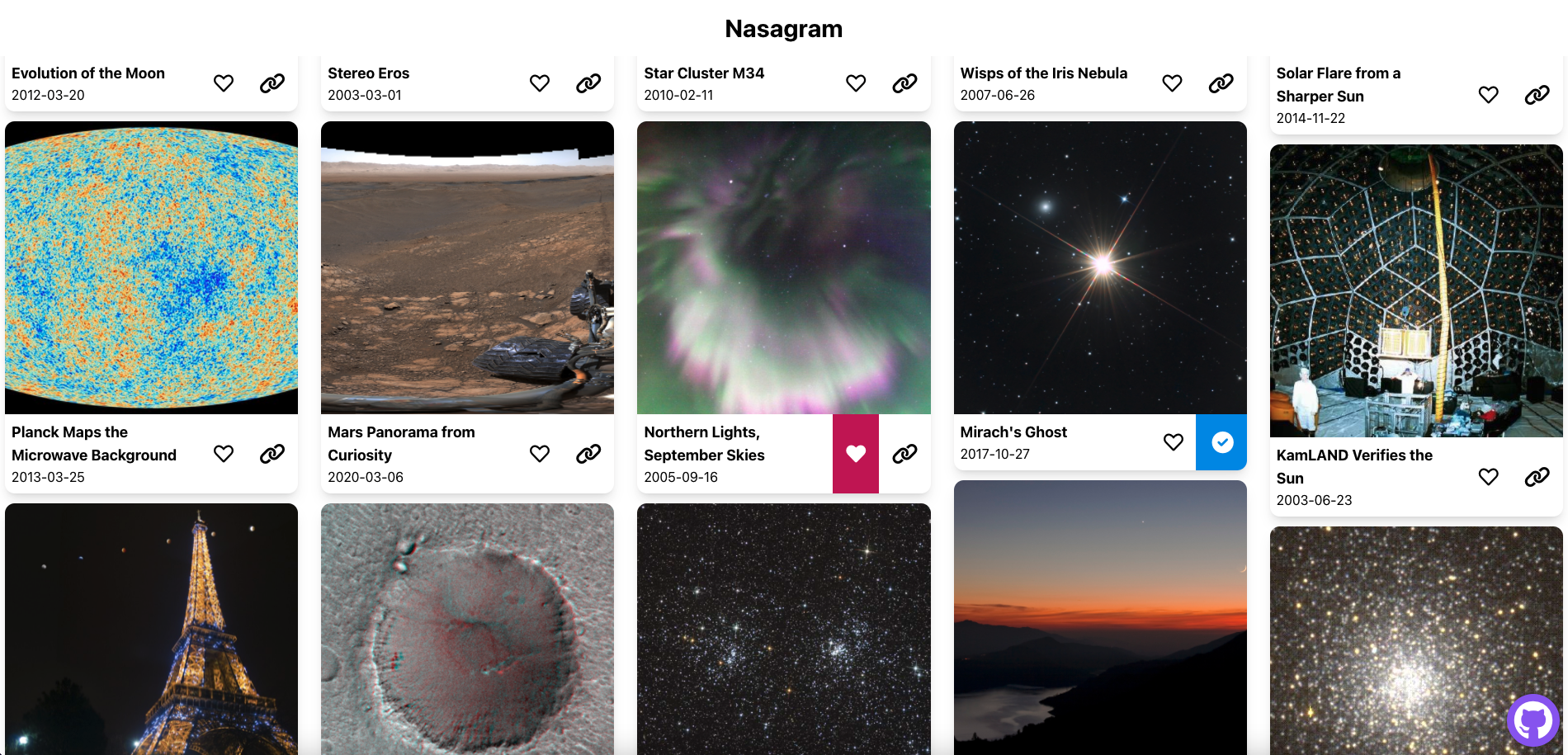The height and width of the screenshot is (755, 1568).
Task: Copy link for Wisps of the Iris Nebula
Action: coord(1221,83)
